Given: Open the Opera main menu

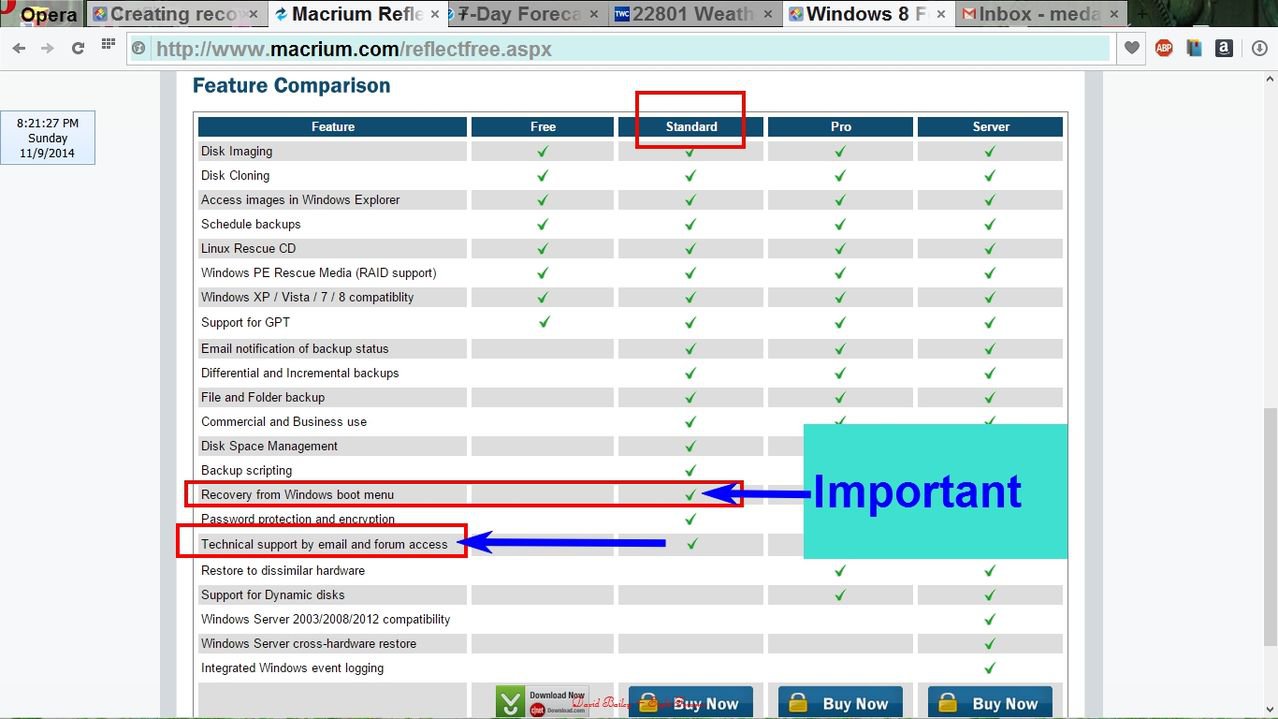Looking at the screenshot, I should click(40, 14).
